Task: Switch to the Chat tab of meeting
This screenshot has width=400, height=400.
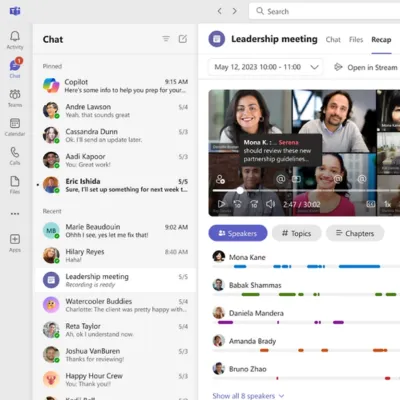Action: click(x=333, y=40)
